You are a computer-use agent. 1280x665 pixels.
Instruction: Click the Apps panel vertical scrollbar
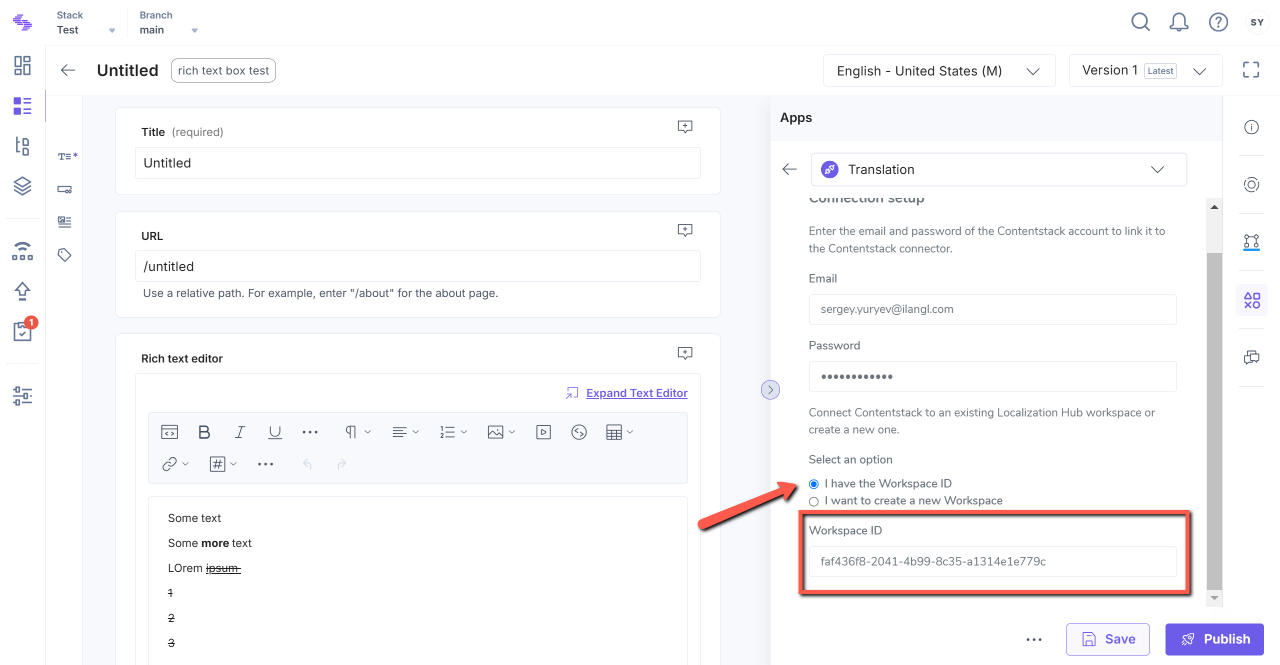coord(1214,420)
